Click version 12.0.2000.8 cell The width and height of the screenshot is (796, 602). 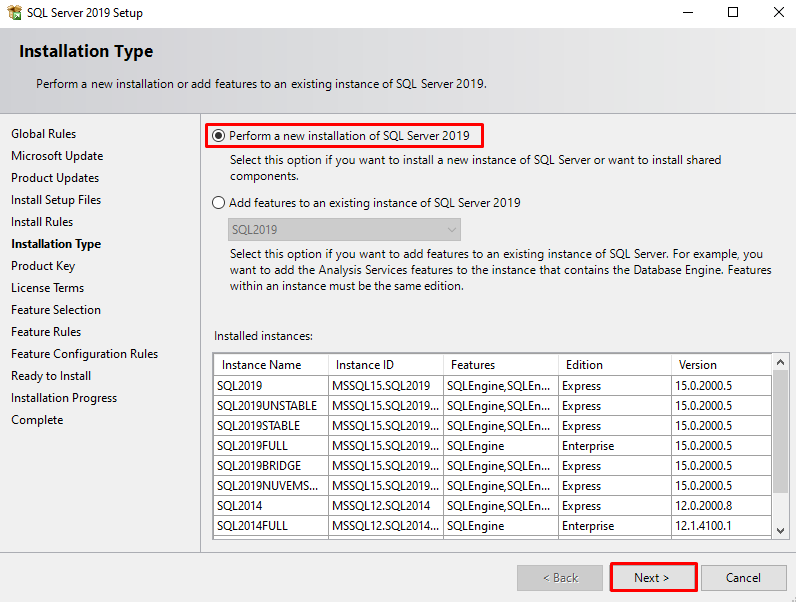tap(722, 506)
